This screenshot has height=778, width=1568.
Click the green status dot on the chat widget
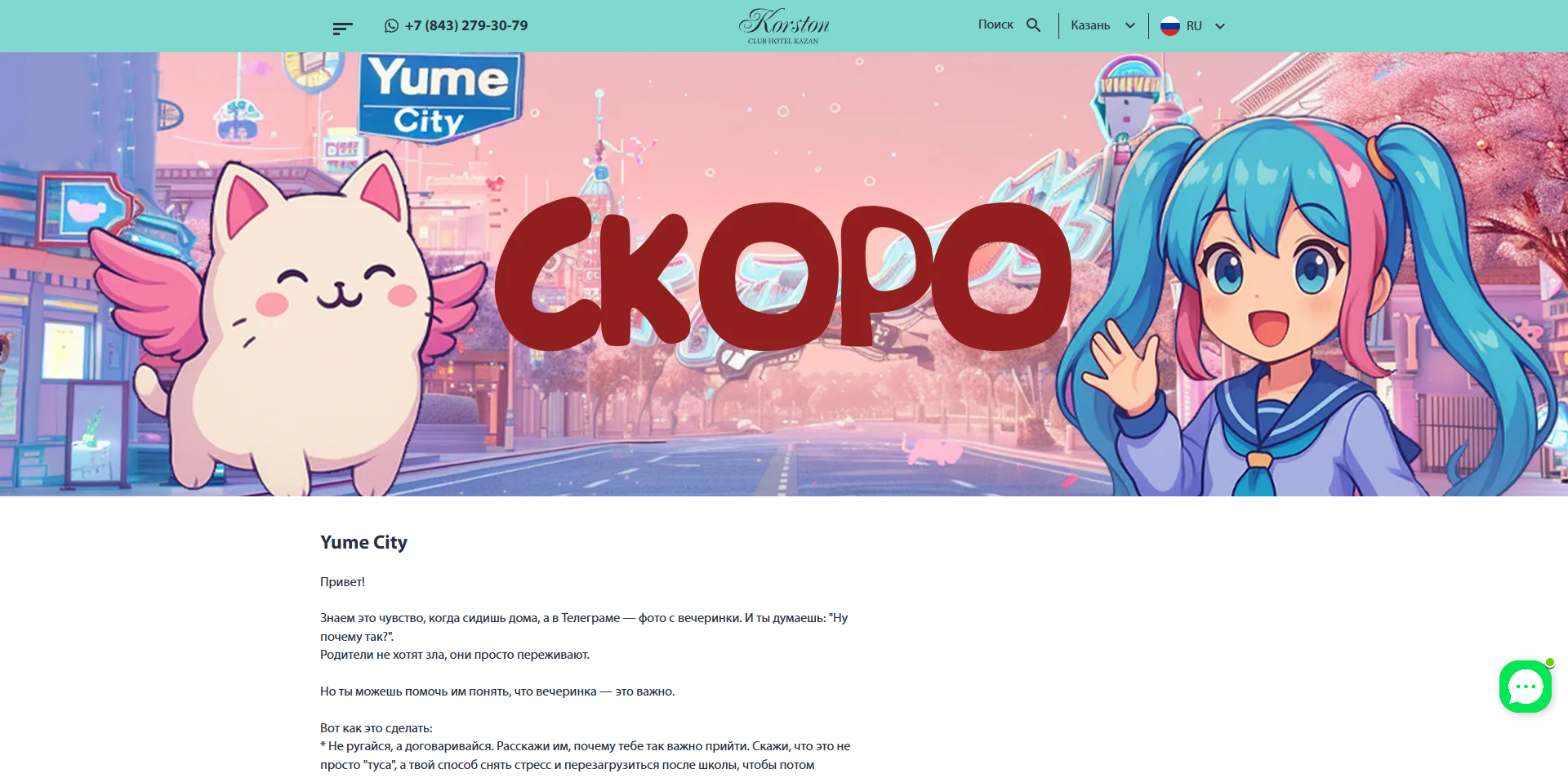click(x=1549, y=663)
